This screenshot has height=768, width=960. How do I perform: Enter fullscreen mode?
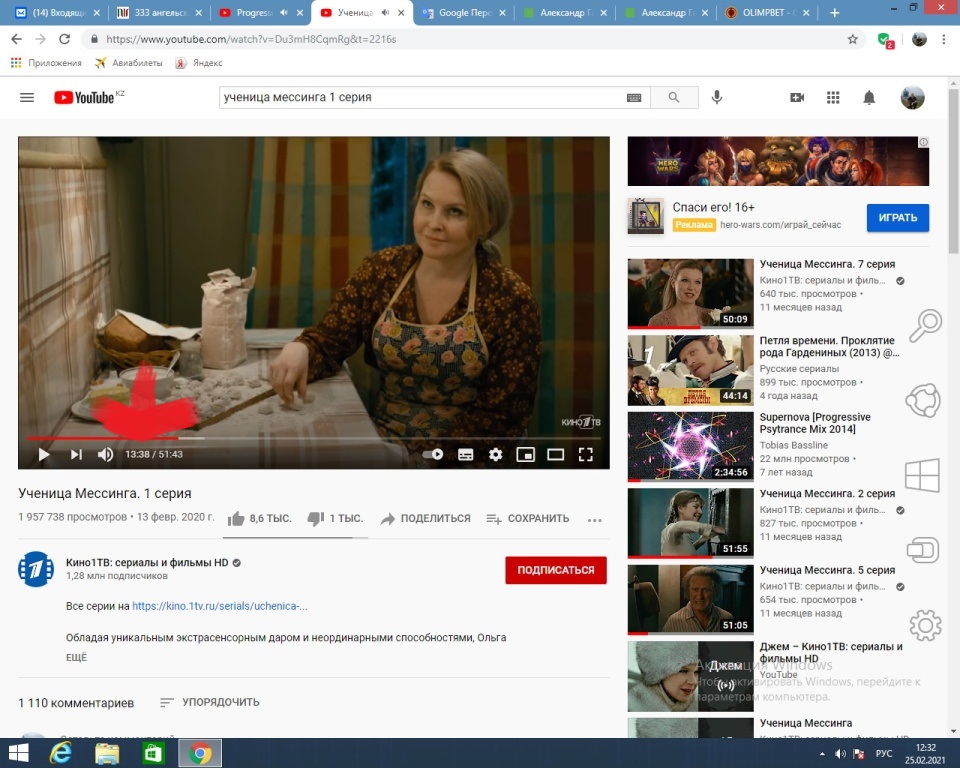tap(585, 454)
